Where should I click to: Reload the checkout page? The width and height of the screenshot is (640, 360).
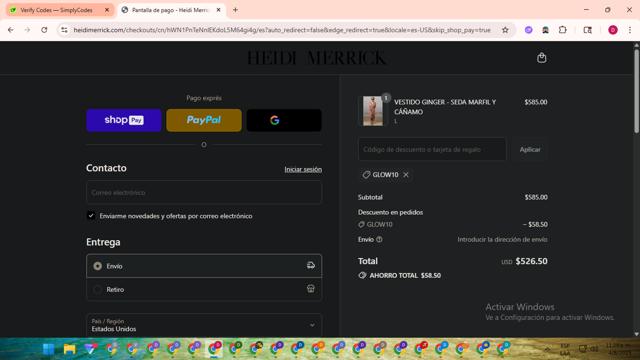[x=44, y=30]
